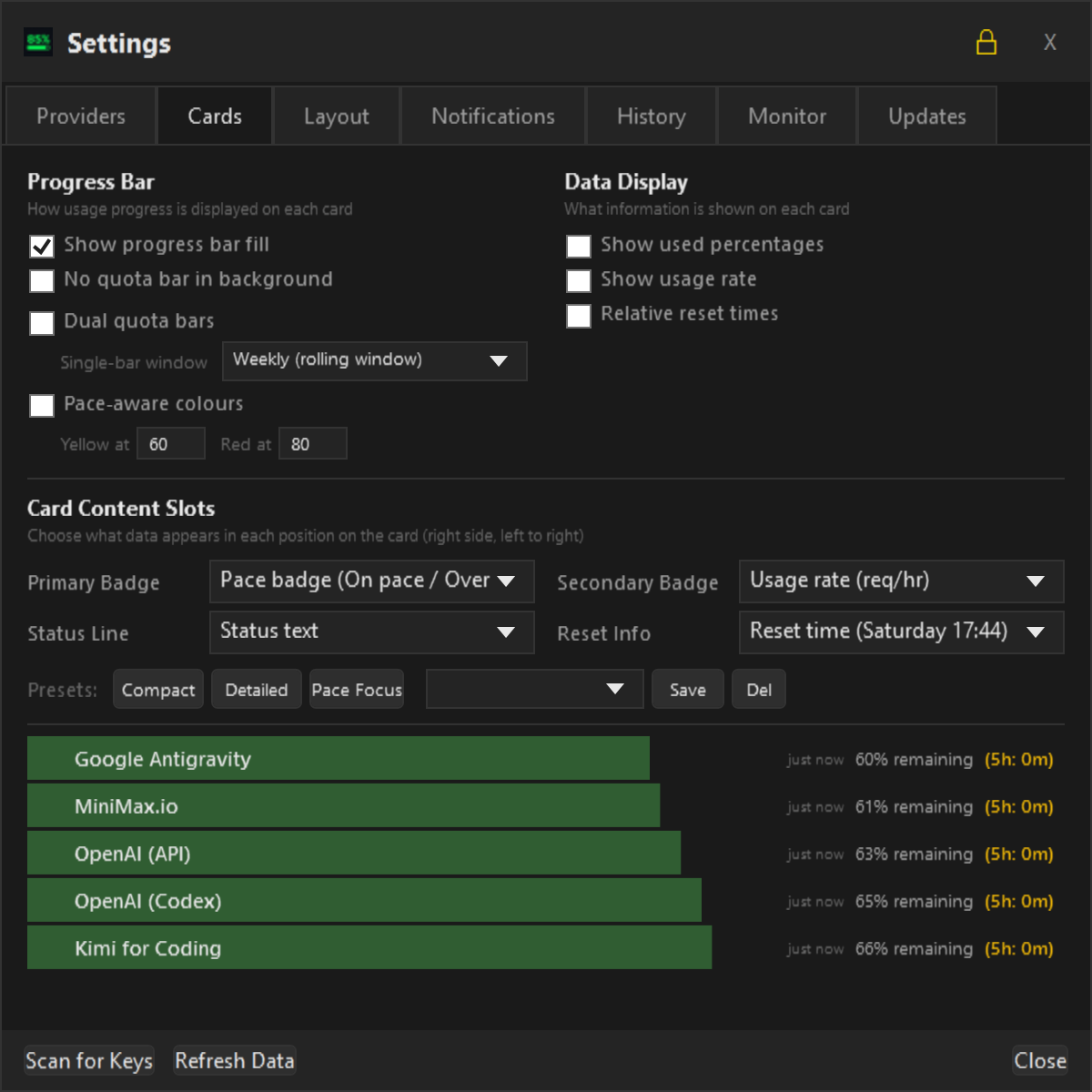The image size is (1092, 1092).
Task: Select the Cards tab
Action: click(x=215, y=116)
